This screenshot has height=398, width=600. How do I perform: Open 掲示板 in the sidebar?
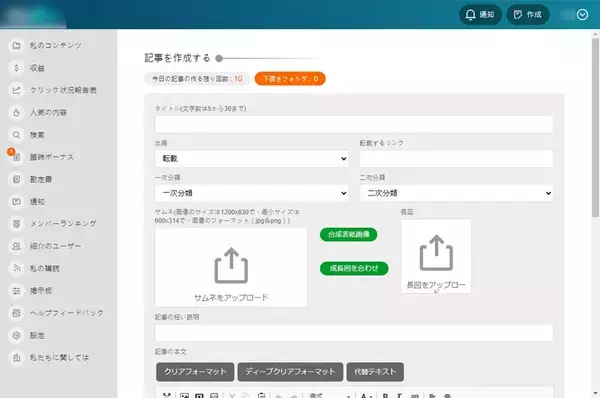(x=41, y=290)
